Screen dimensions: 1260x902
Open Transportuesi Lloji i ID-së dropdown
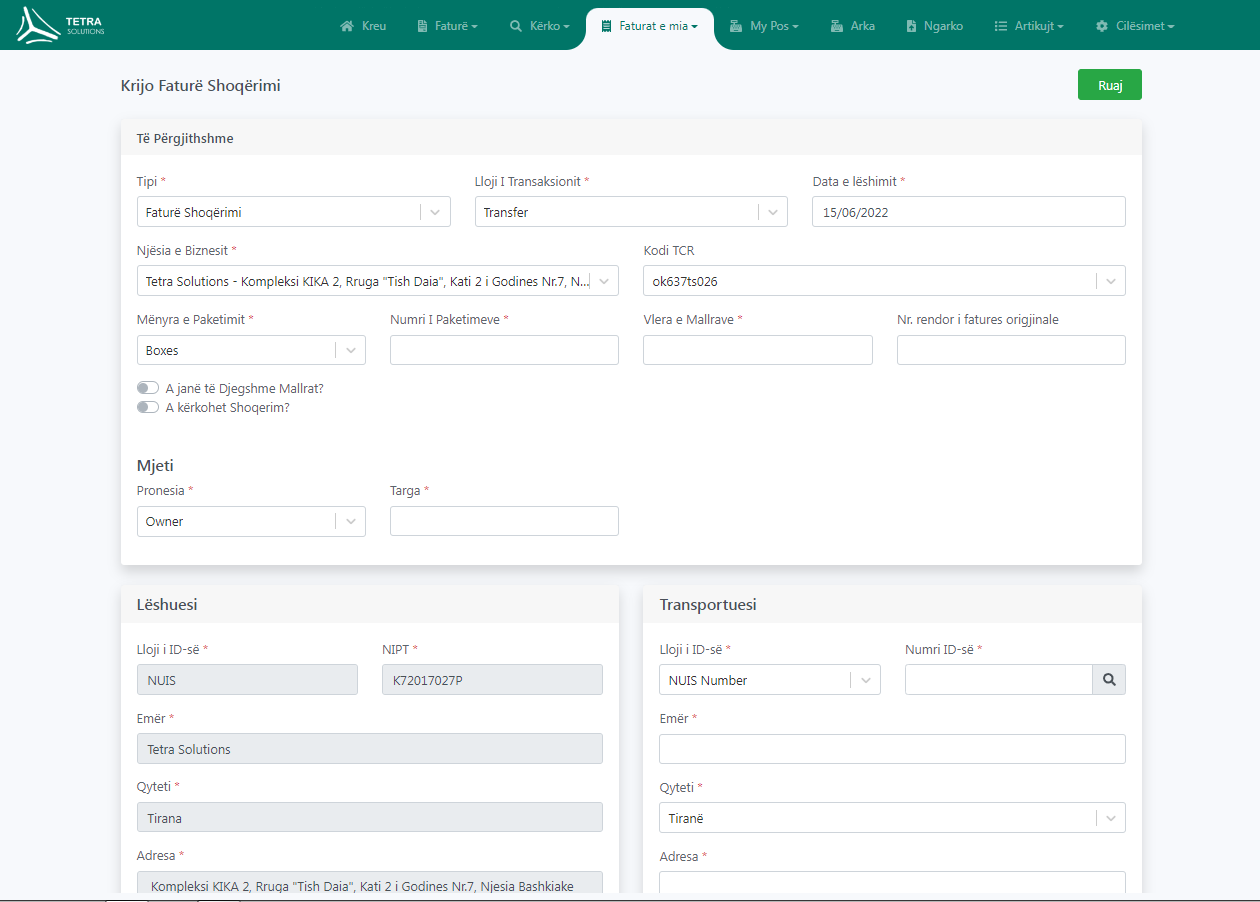pos(770,680)
